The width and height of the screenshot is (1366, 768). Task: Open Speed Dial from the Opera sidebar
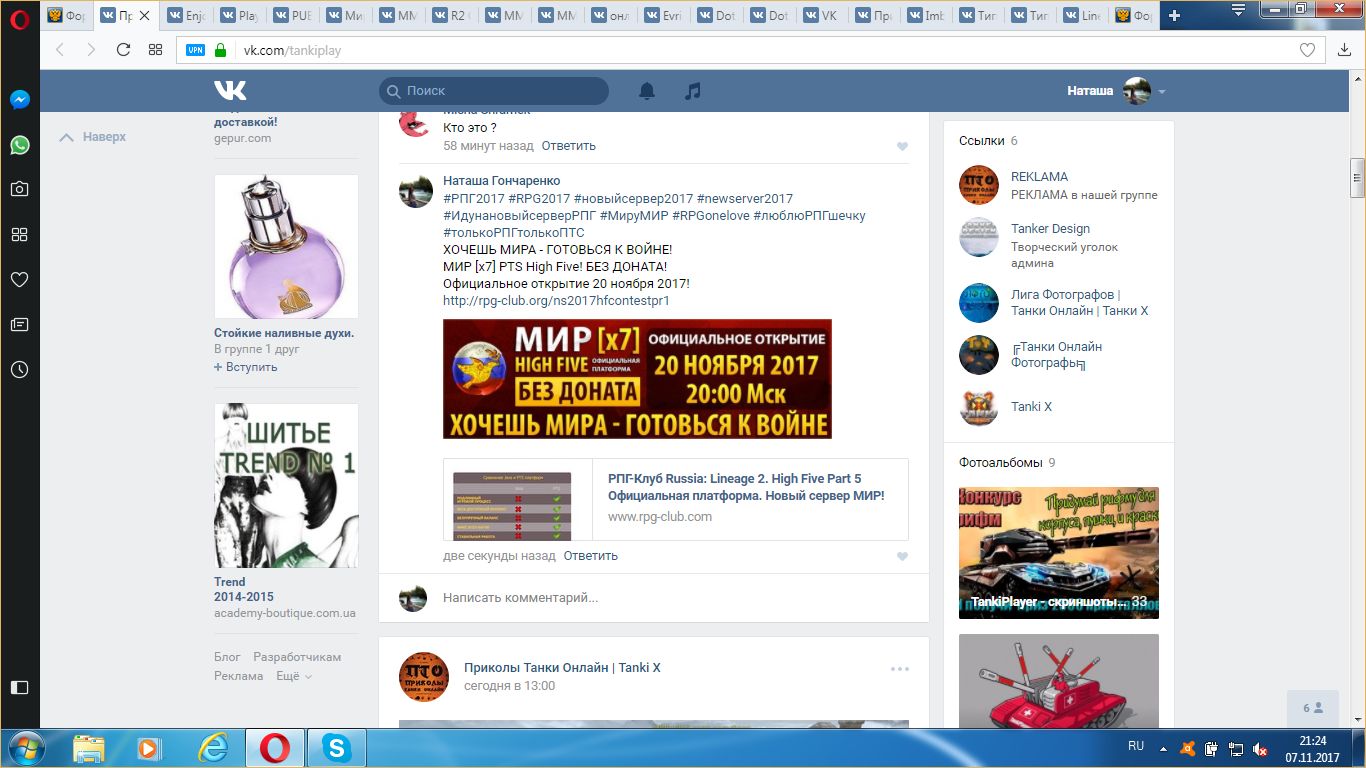coord(19,234)
